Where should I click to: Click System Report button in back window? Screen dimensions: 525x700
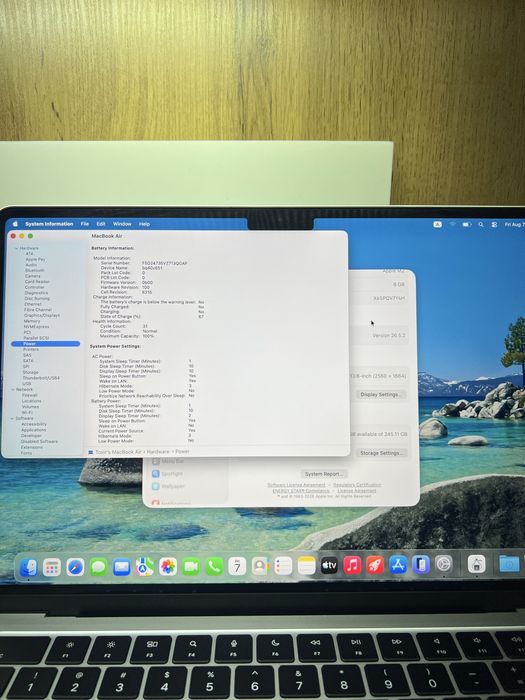click(324, 474)
